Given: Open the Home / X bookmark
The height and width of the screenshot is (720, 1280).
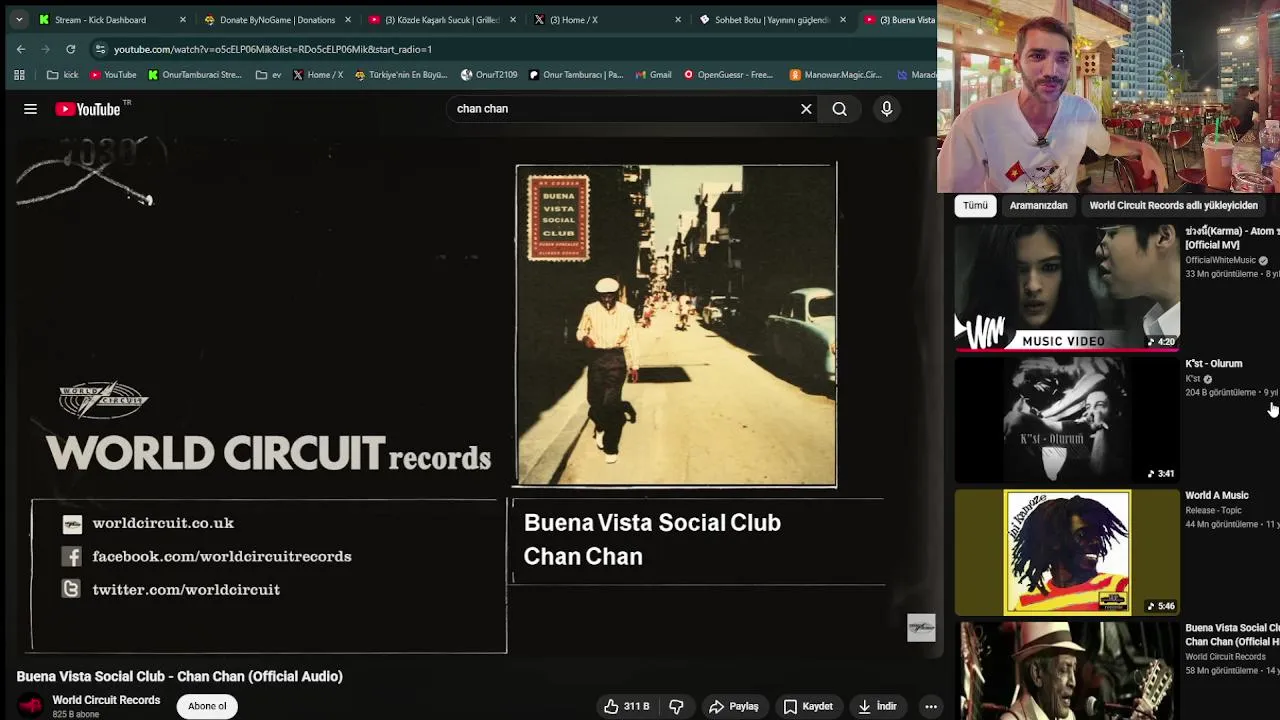Looking at the screenshot, I should pyautogui.click(x=317, y=75).
